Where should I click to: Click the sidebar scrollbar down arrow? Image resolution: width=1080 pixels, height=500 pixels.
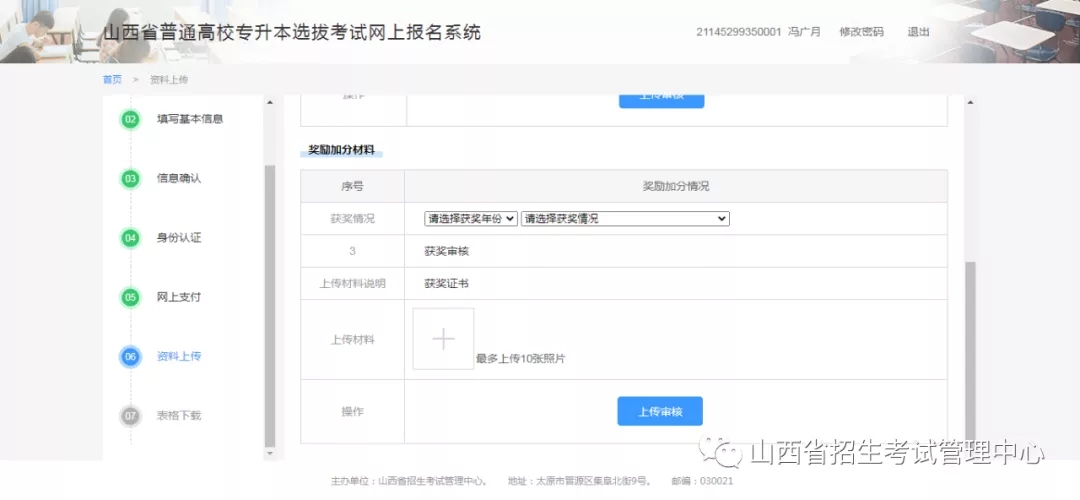pyautogui.click(x=269, y=454)
